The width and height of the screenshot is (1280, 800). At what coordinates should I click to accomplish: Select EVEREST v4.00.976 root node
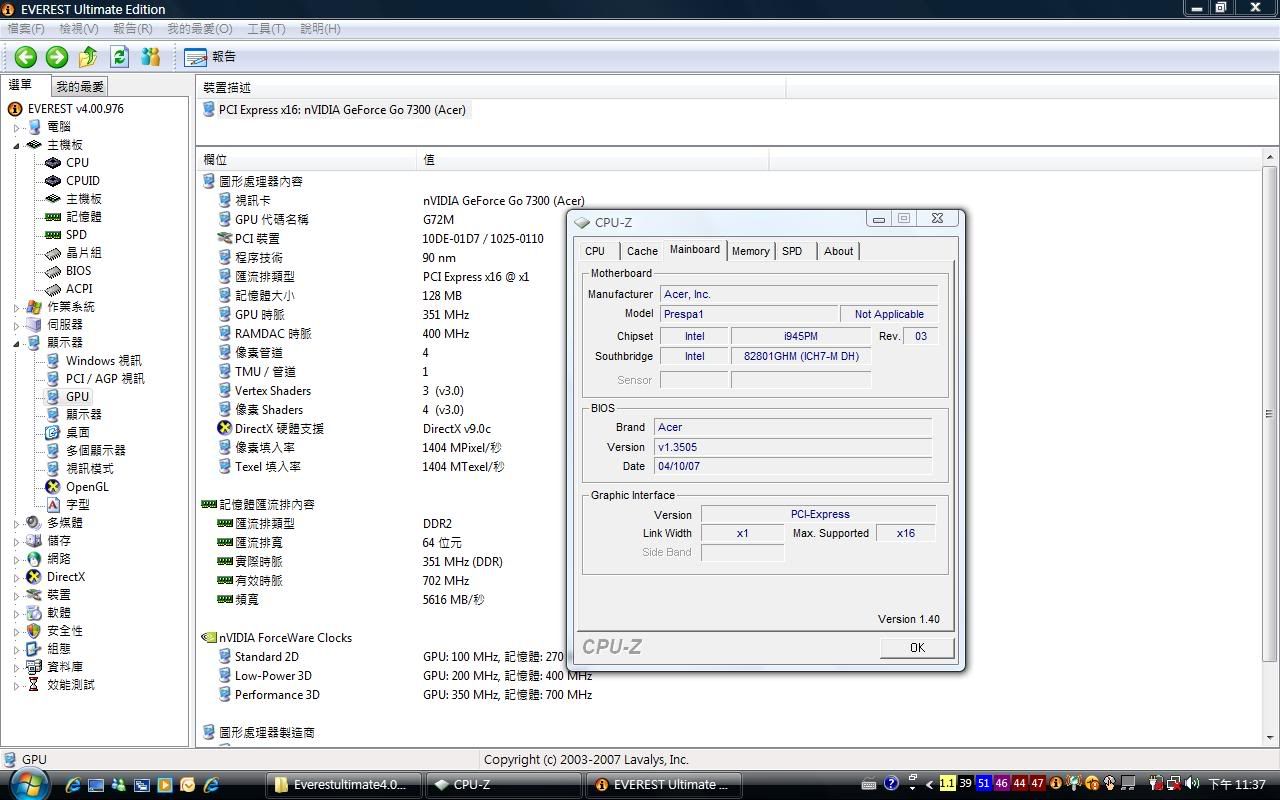tap(76, 109)
